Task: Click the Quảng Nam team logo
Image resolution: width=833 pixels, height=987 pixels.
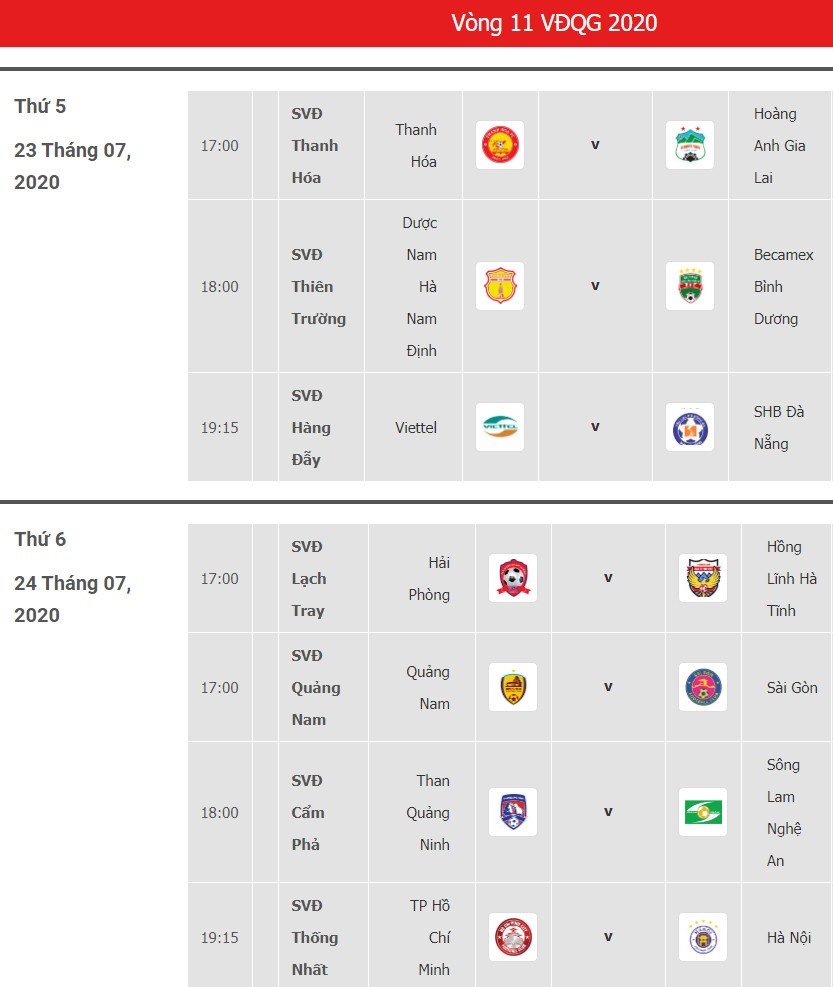Action: coord(513,687)
